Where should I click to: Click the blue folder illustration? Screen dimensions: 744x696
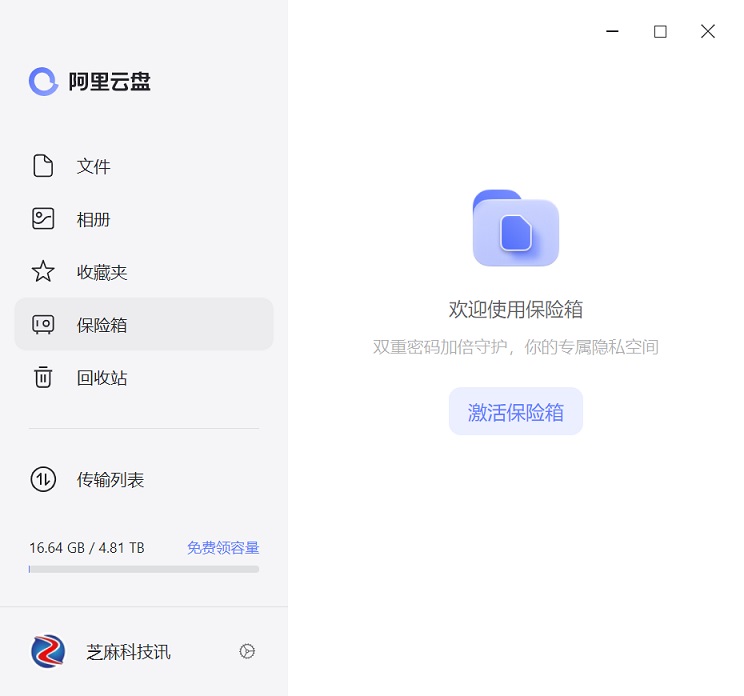click(x=515, y=228)
